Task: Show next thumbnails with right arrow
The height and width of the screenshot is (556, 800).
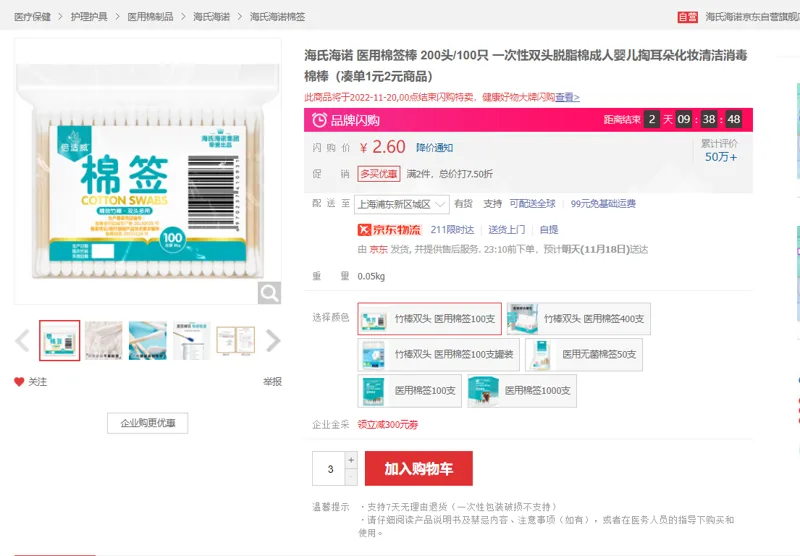Action: pyautogui.click(x=273, y=341)
